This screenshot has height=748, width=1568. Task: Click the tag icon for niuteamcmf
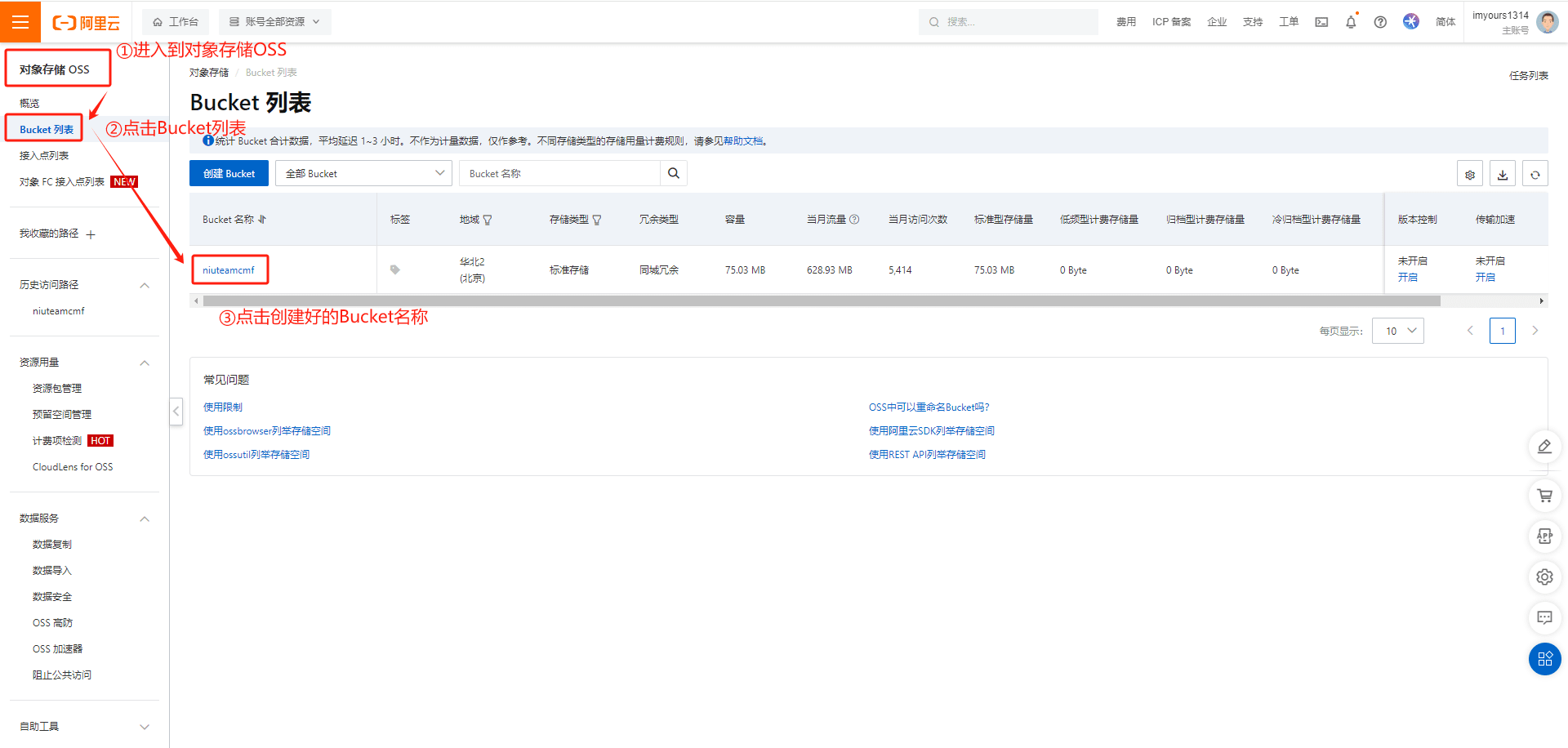(395, 269)
